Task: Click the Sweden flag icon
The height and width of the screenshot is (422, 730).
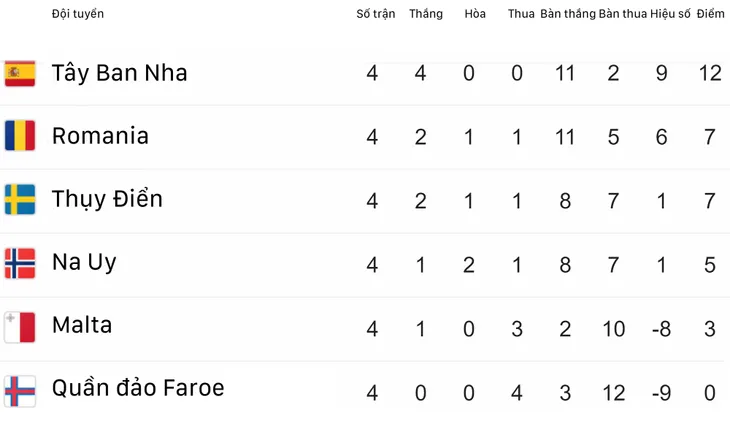Action: pos(20,199)
